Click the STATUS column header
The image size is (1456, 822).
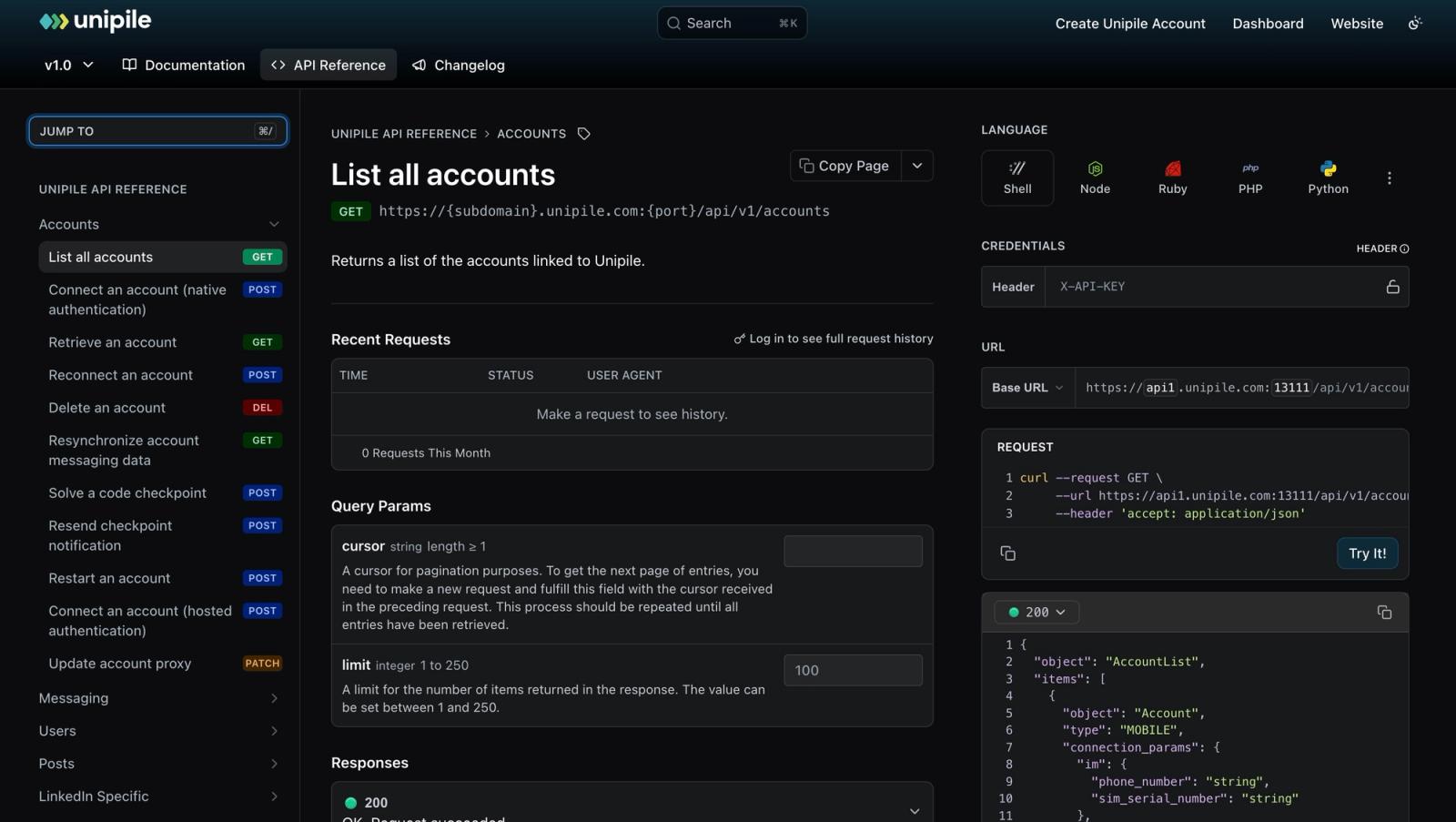click(x=511, y=375)
